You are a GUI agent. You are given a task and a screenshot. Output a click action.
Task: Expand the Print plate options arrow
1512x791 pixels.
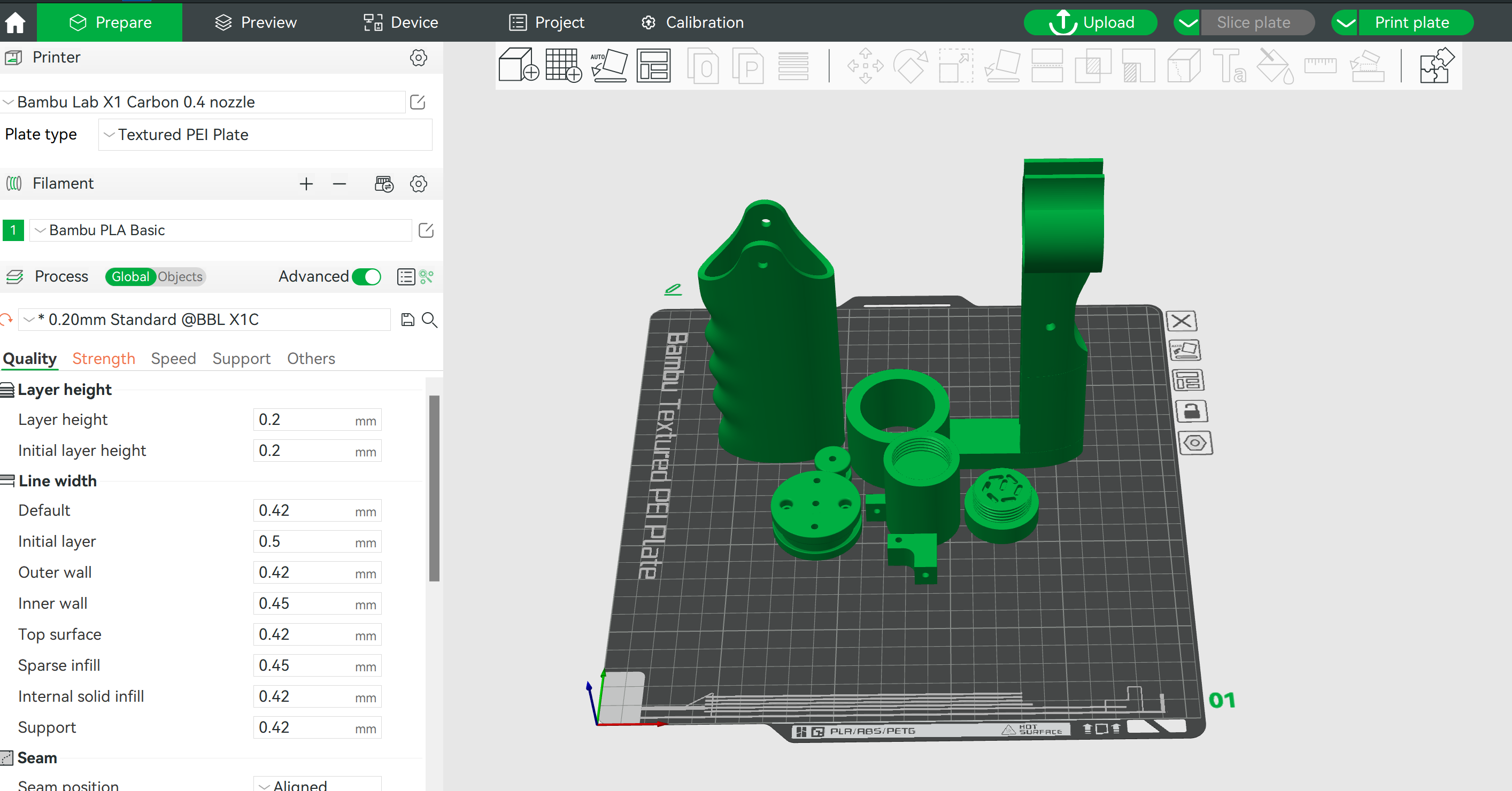click(x=1345, y=23)
